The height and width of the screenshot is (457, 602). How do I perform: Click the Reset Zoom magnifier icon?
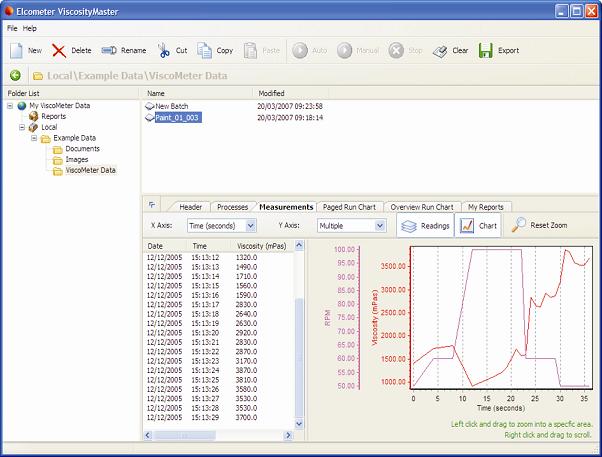(519, 225)
